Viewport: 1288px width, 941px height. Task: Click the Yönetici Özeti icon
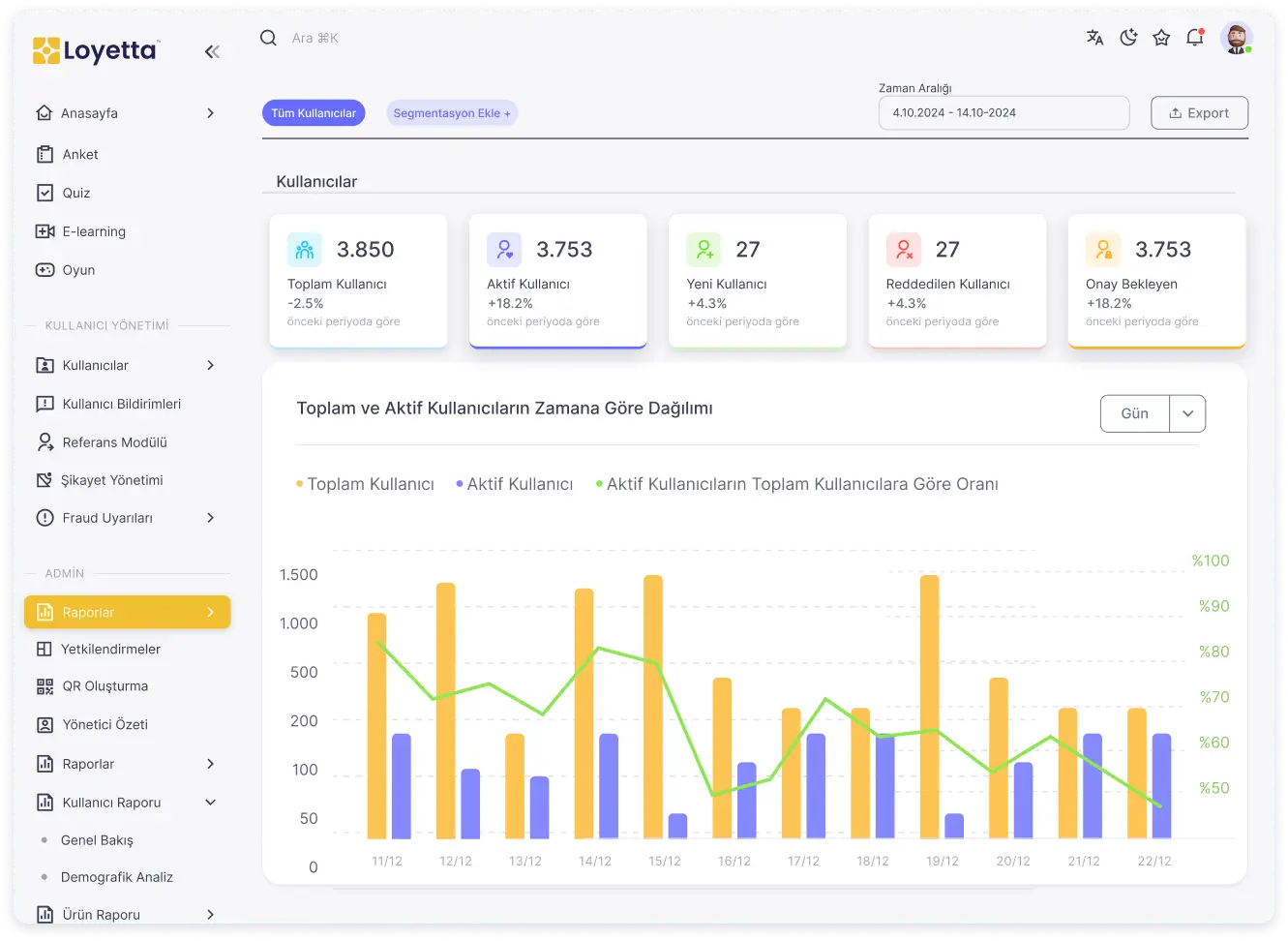click(45, 724)
